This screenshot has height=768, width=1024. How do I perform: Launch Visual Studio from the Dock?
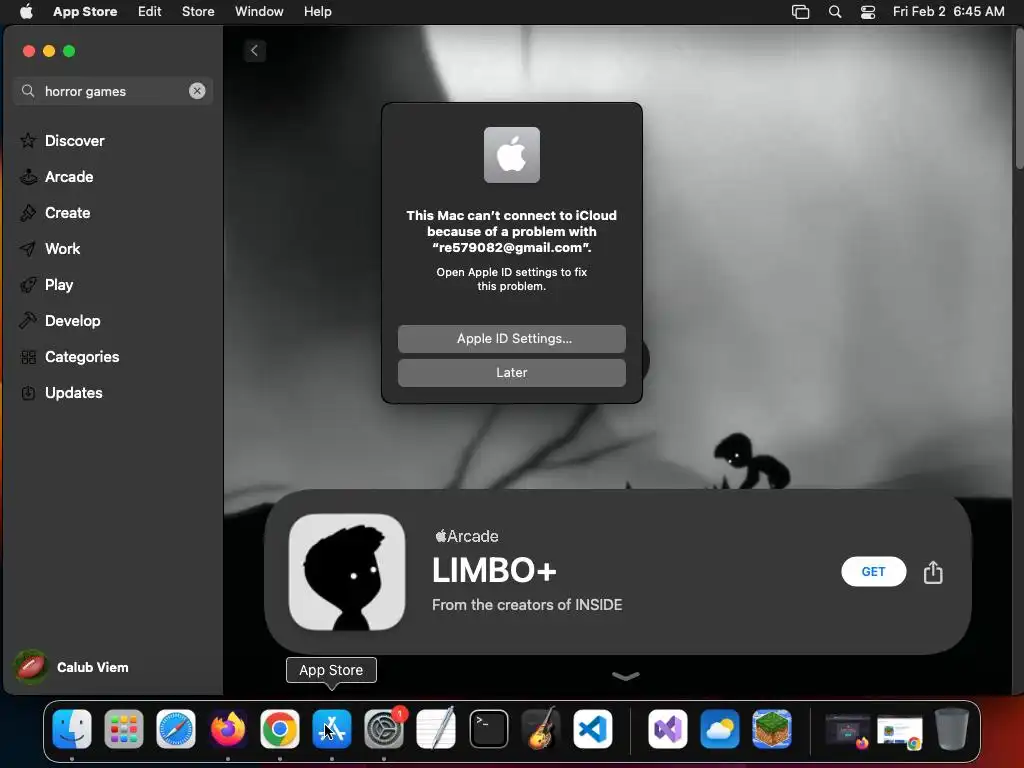tap(667, 729)
